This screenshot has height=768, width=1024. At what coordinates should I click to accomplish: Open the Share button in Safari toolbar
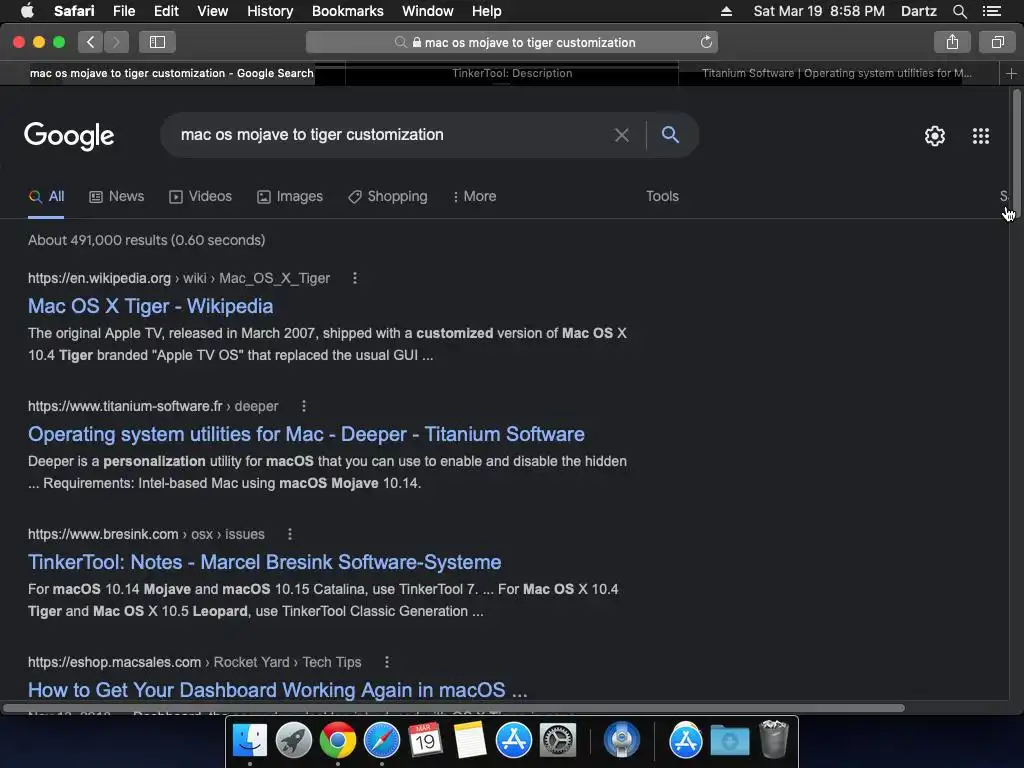952,42
